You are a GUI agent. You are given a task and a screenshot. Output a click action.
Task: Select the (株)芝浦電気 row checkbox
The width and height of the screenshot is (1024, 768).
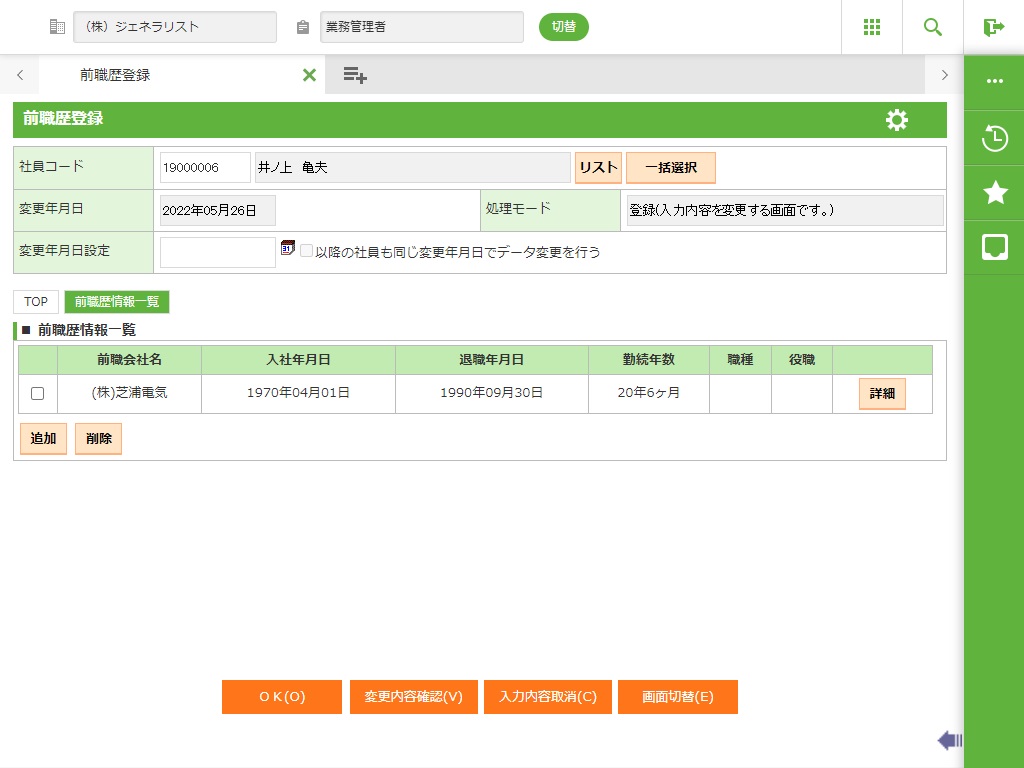38,394
